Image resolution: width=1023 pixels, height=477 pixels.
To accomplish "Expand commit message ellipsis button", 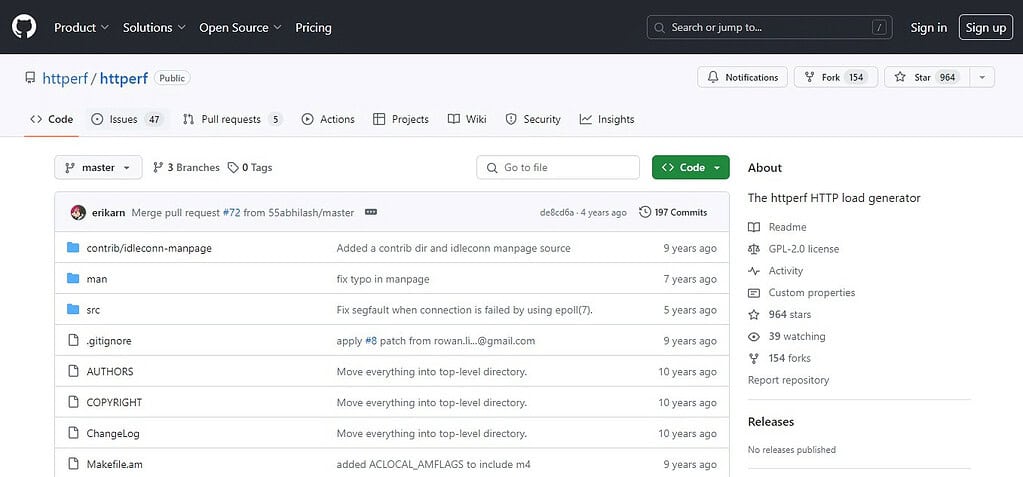I will [x=371, y=212].
